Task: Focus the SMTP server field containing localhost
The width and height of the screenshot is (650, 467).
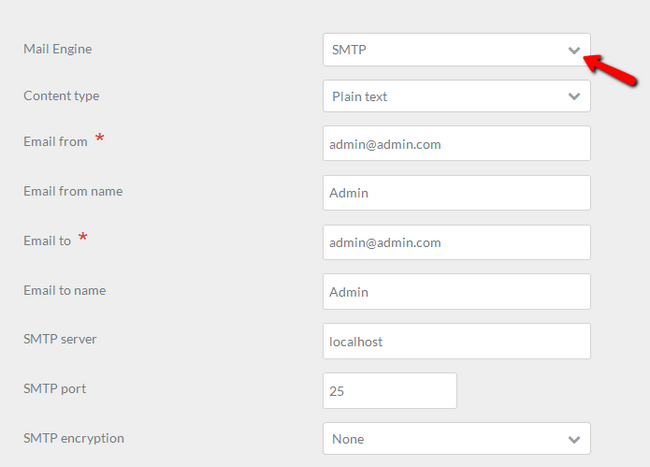Action: tap(456, 341)
